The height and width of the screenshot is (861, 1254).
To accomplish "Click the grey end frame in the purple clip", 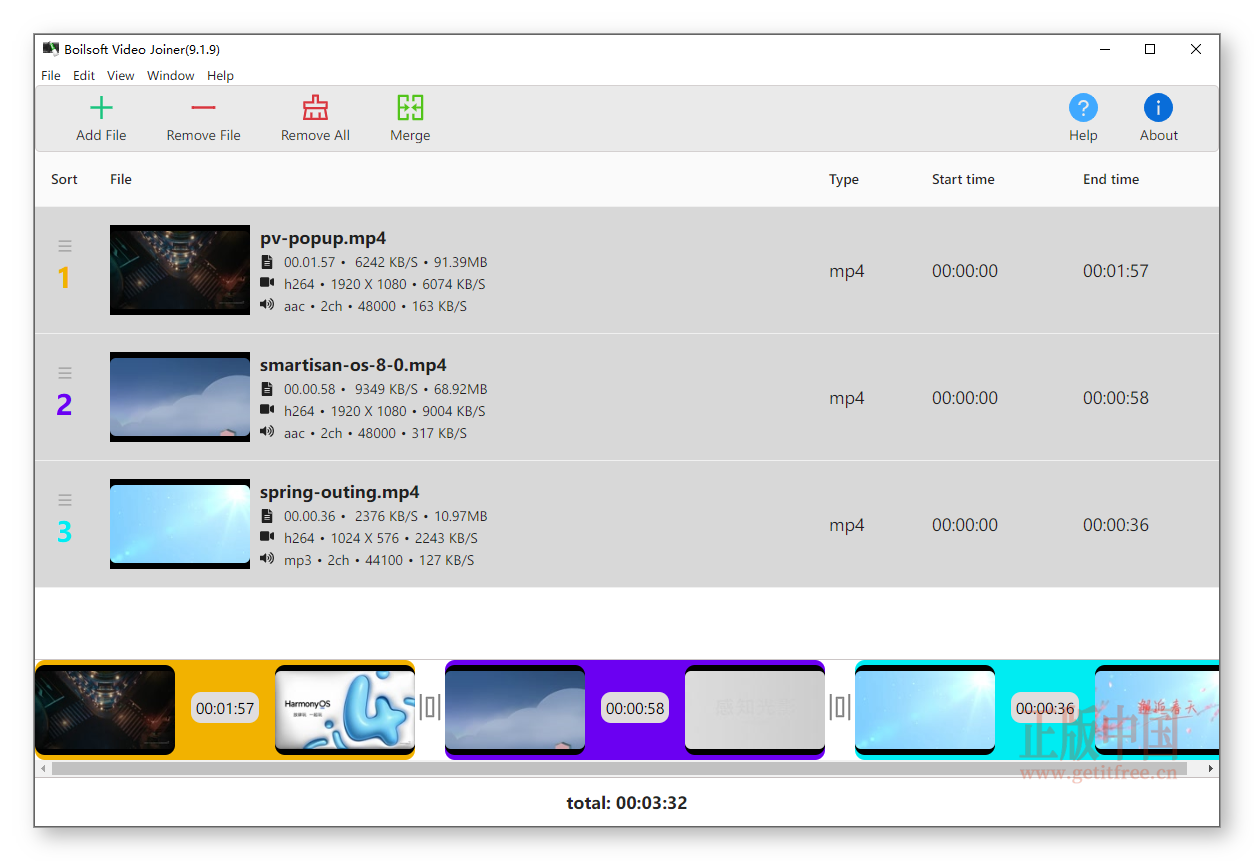I will (755, 710).
